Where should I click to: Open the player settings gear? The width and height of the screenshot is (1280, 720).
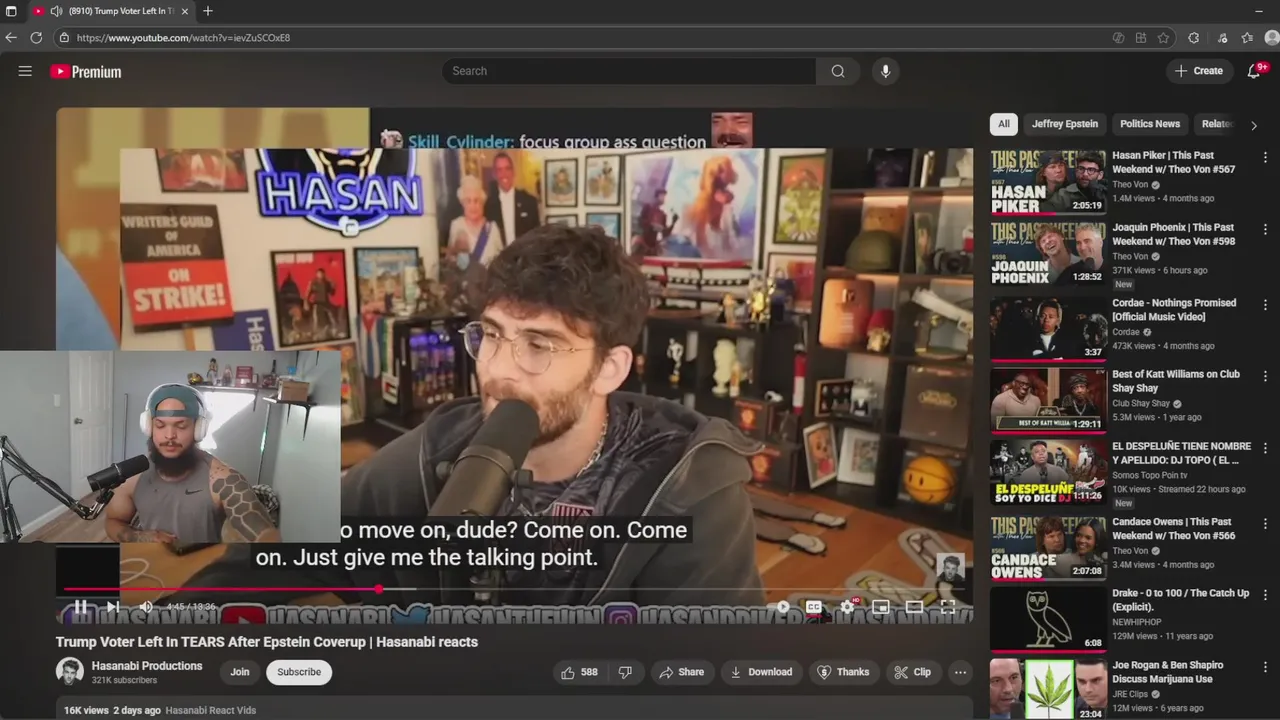point(848,607)
